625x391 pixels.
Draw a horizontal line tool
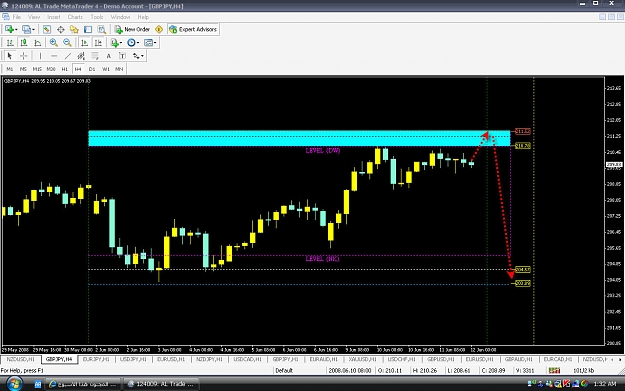click(x=54, y=56)
